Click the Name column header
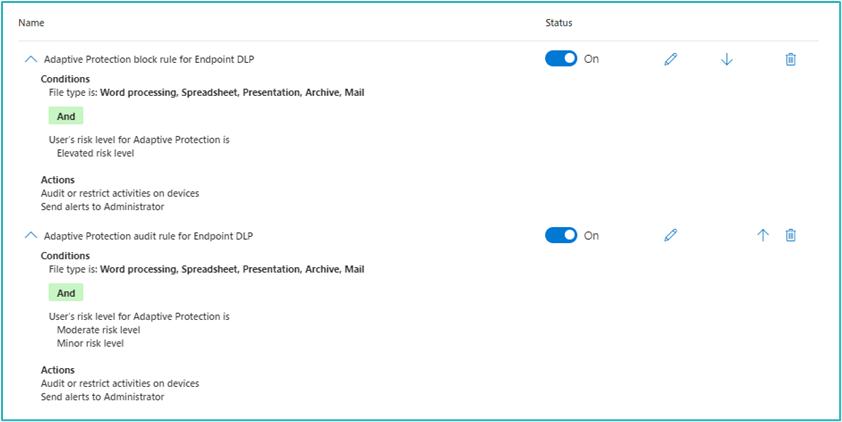The width and height of the screenshot is (842, 422). [31, 22]
